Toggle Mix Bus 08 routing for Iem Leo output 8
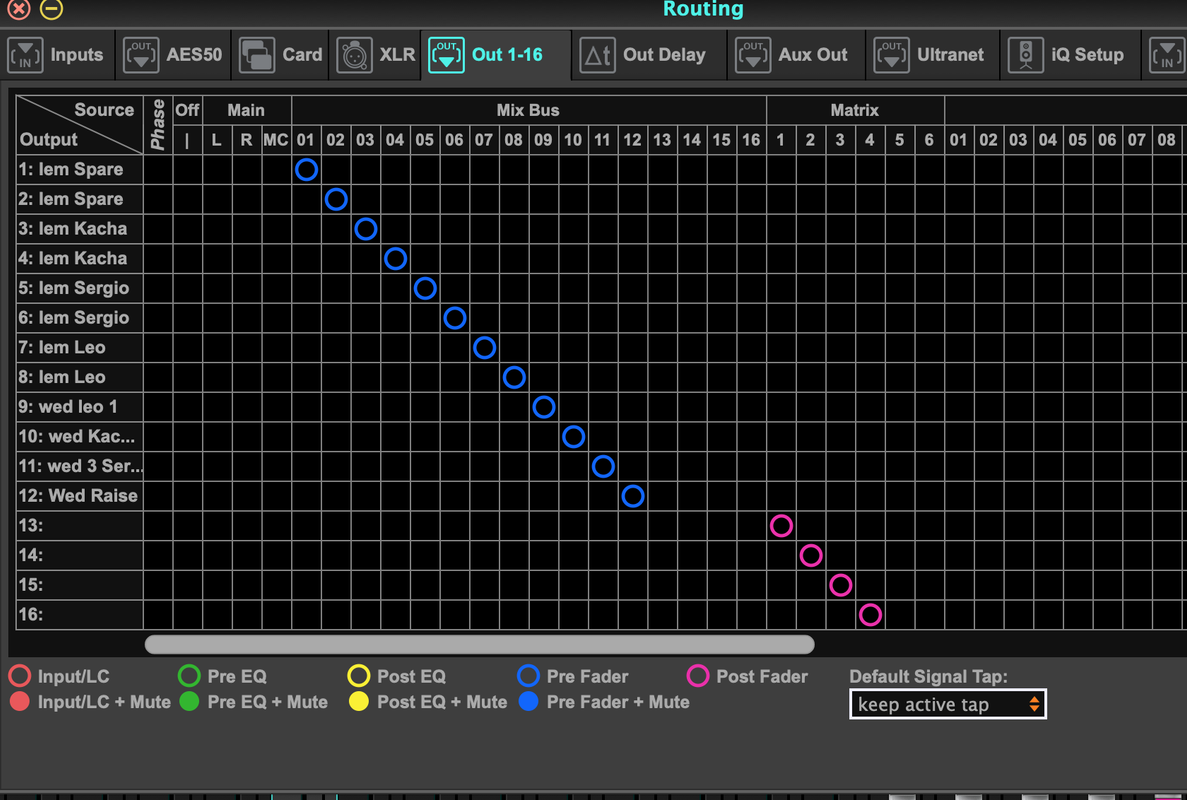Viewport: 1187px width, 800px height. coord(514,377)
